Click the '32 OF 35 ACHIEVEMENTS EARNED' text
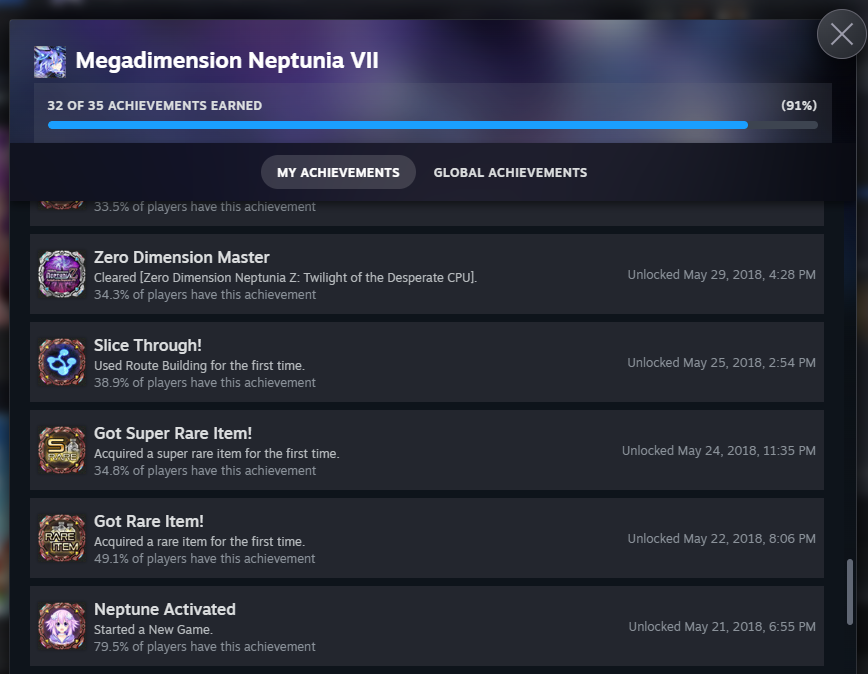868x674 pixels. click(x=154, y=106)
